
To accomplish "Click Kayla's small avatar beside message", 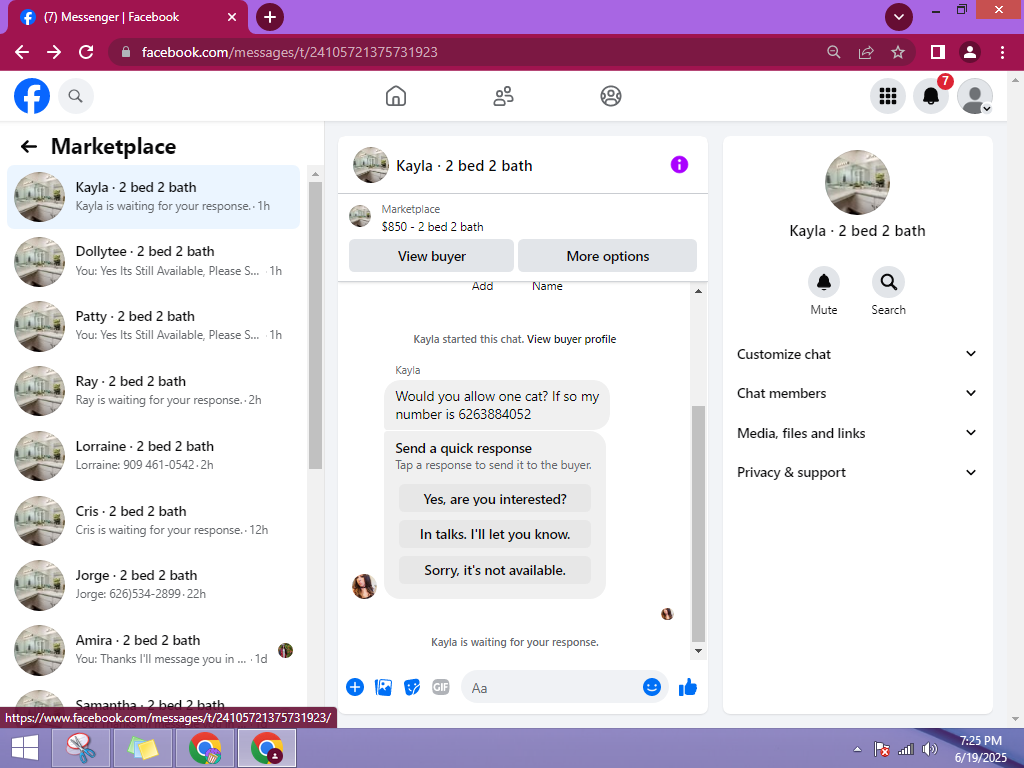I will (x=364, y=586).
